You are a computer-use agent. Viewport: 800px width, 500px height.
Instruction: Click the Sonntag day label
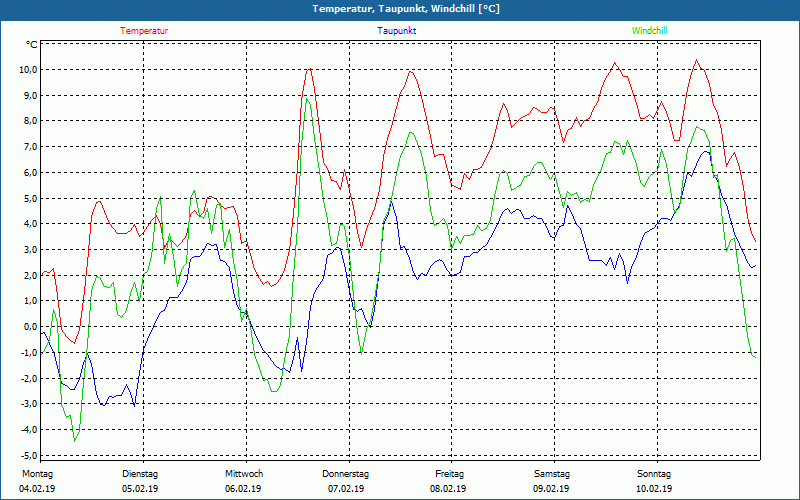point(654,474)
